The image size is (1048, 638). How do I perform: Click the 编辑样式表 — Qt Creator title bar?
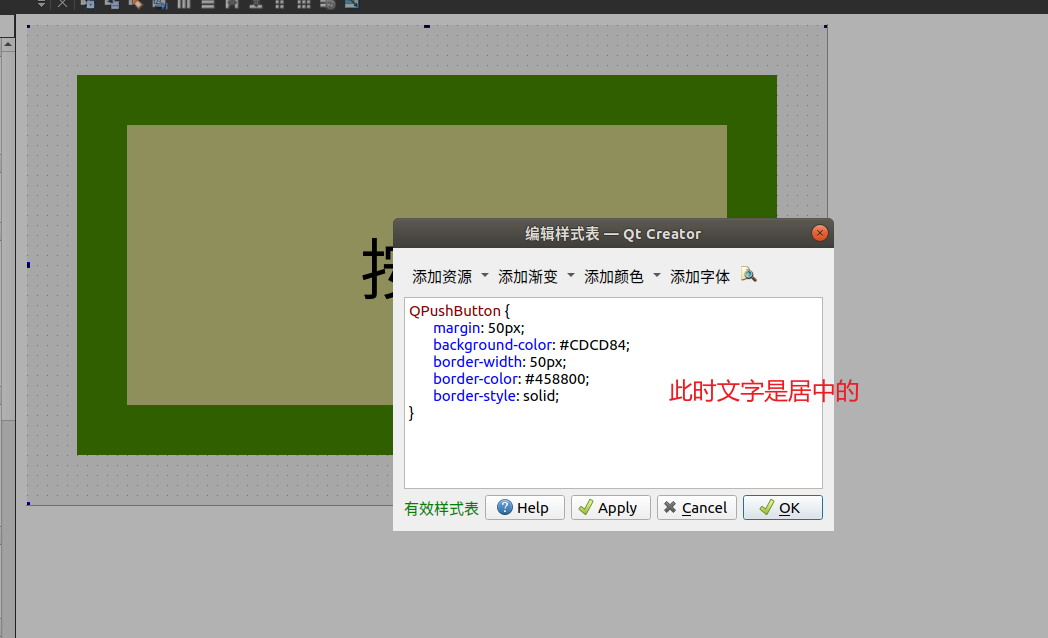tap(613, 234)
